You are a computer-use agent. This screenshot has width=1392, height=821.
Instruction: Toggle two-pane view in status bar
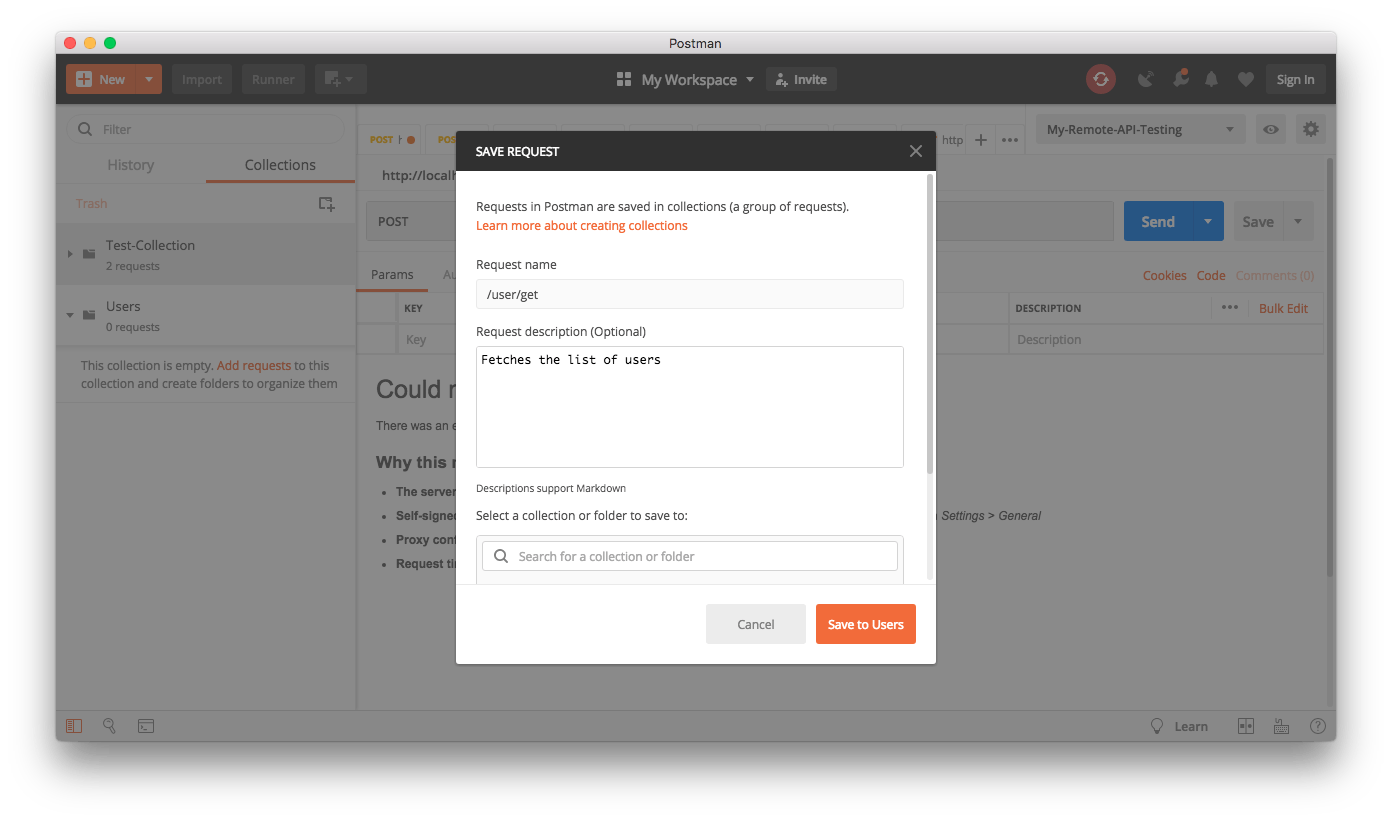pyautogui.click(x=1246, y=726)
